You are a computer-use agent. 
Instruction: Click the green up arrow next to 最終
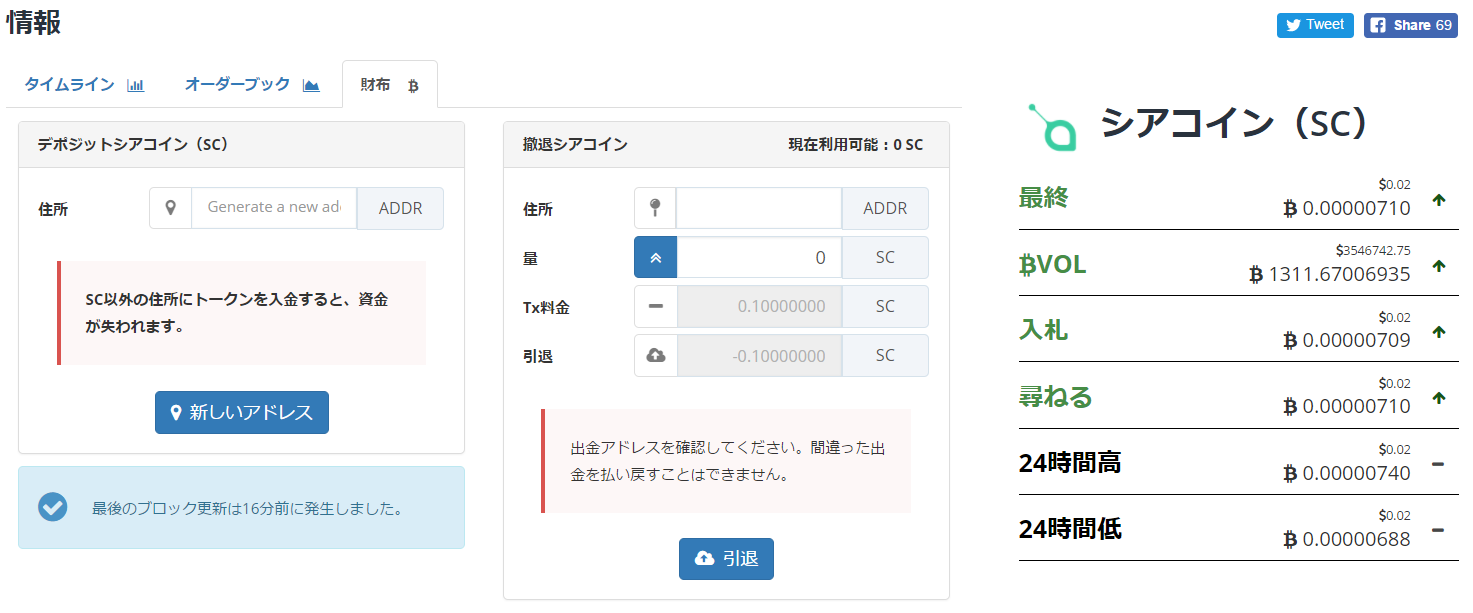(x=1438, y=200)
